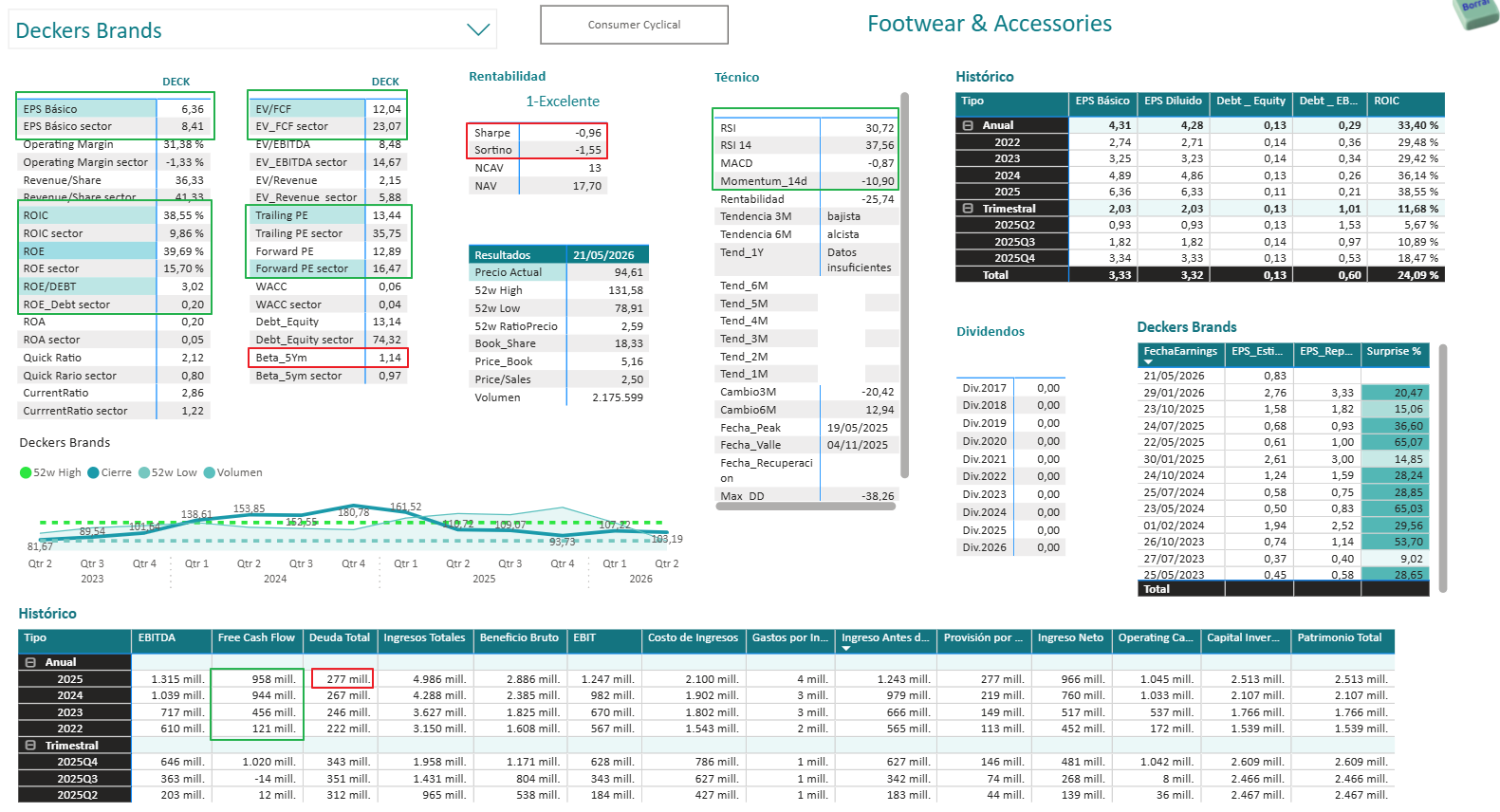Select the Precio Actual row in Resultados
The height and width of the screenshot is (812, 1500).
pos(559,272)
